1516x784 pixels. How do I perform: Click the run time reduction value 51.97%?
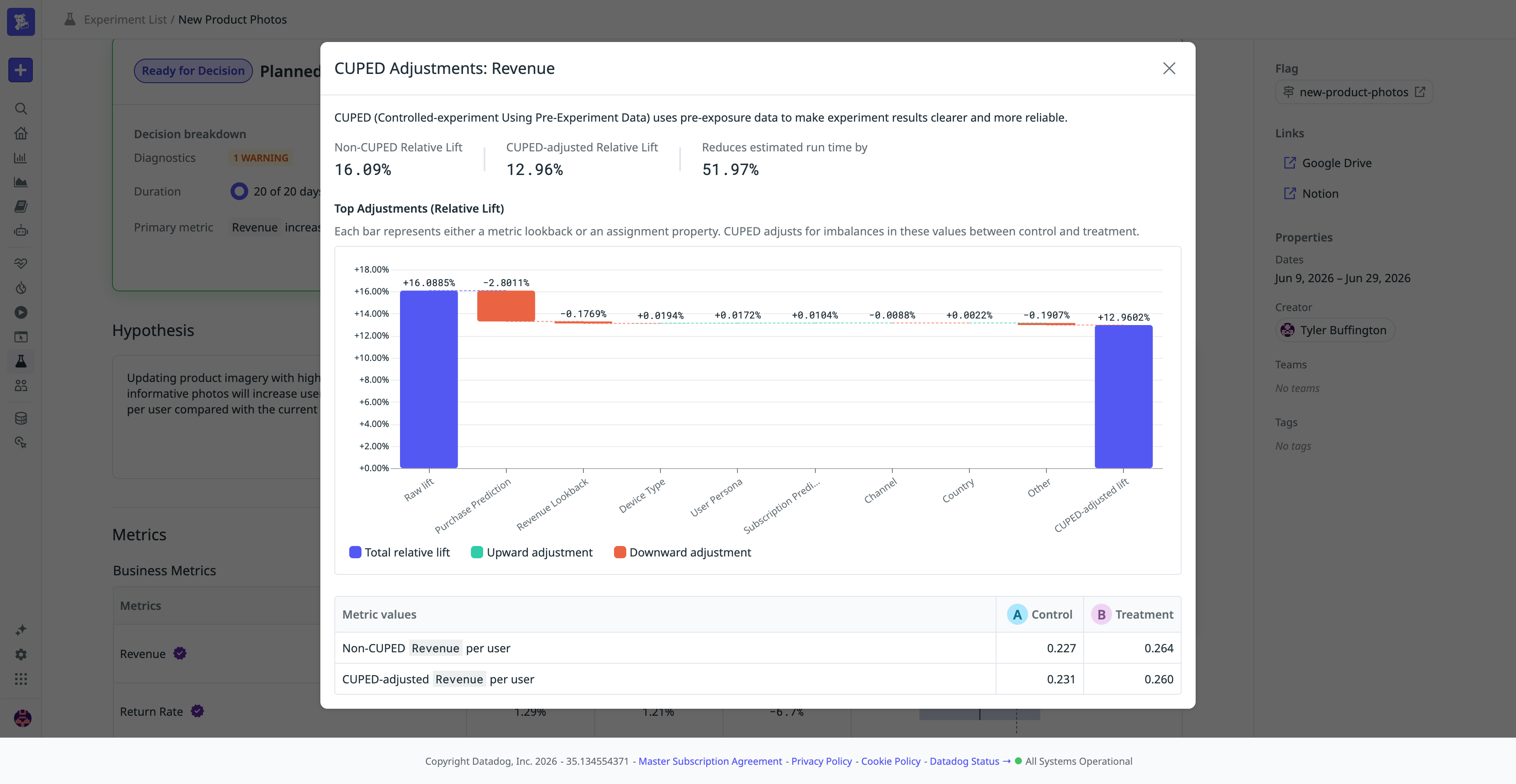pos(730,170)
